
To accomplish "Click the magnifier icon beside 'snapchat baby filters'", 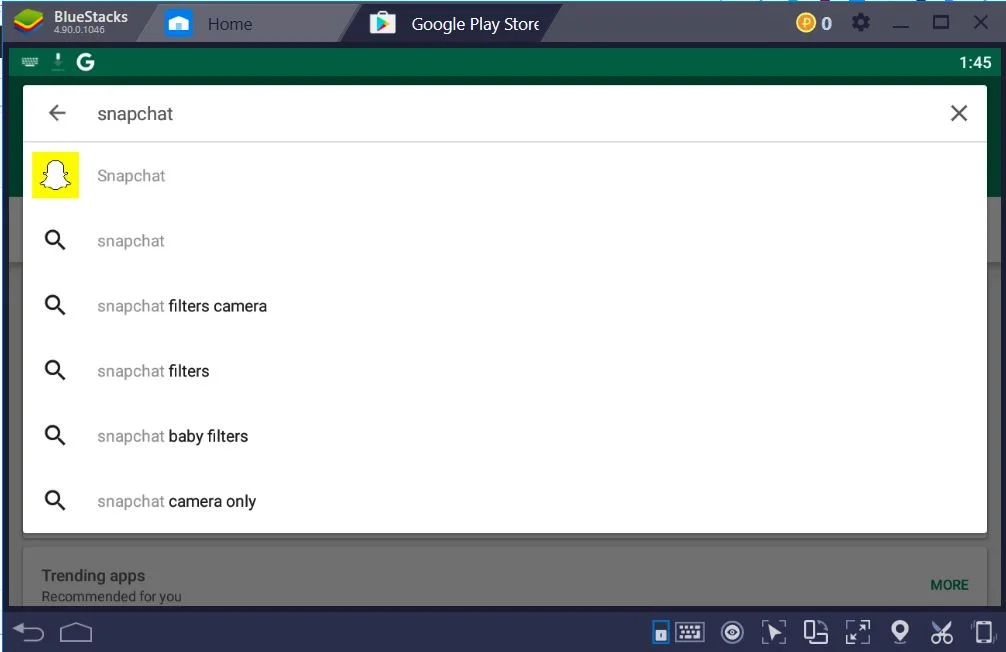I will [x=55, y=435].
